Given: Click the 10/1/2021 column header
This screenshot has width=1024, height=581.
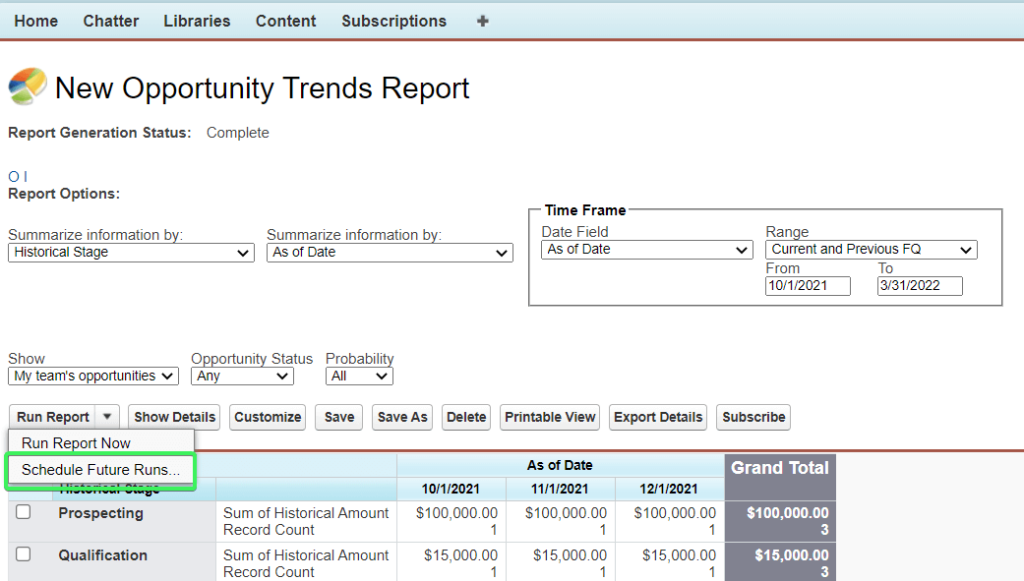Looking at the screenshot, I should coord(451,489).
